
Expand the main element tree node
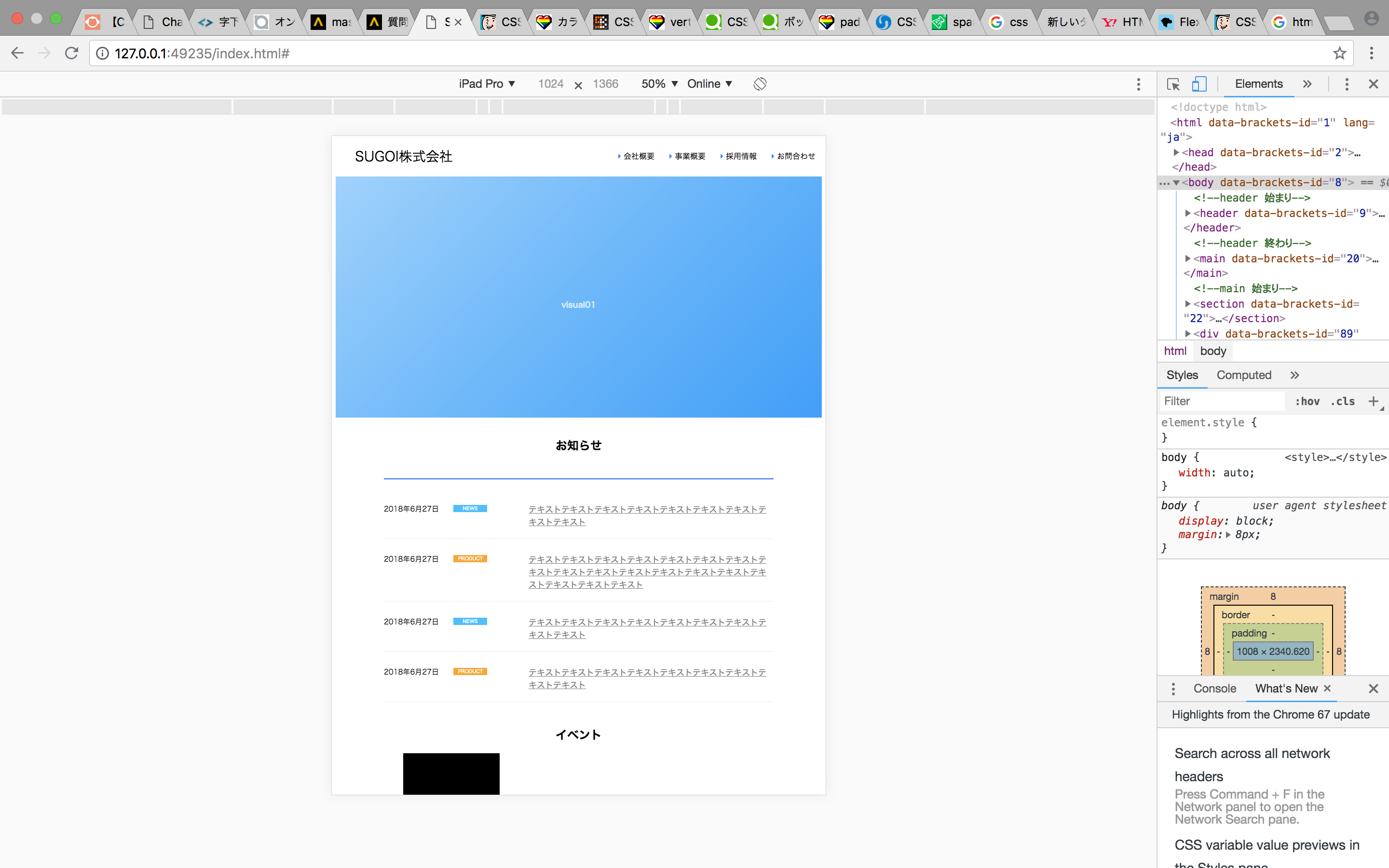point(1187,258)
